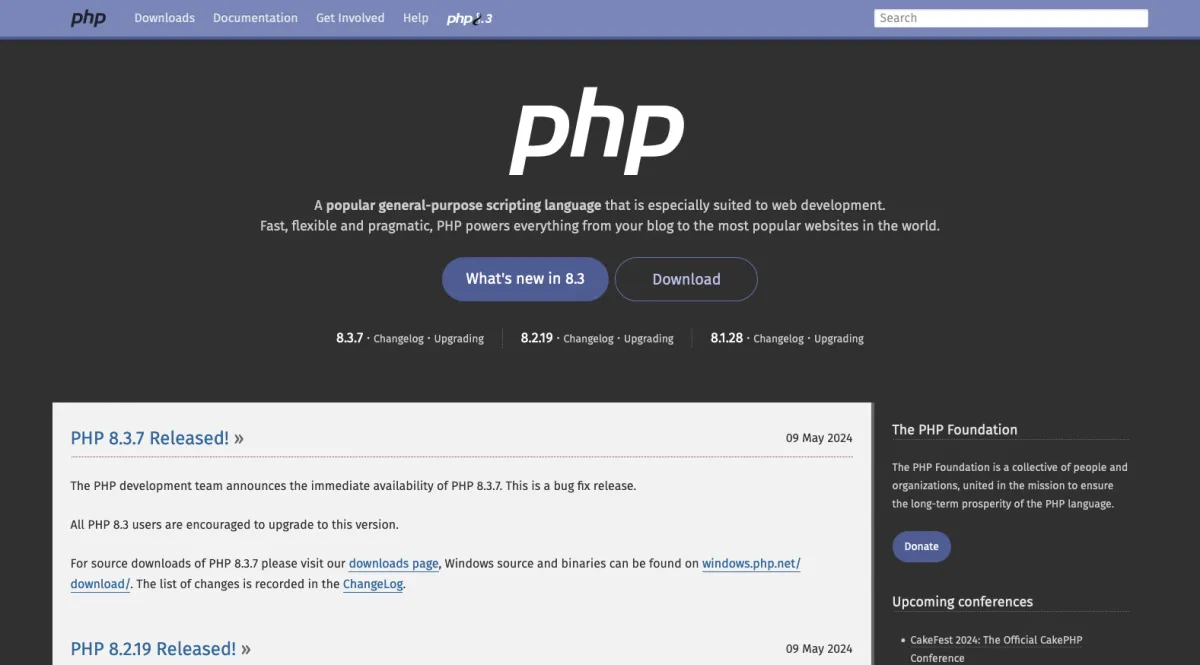Open the Downloads menu item
The width and height of the screenshot is (1200, 665).
[164, 18]
